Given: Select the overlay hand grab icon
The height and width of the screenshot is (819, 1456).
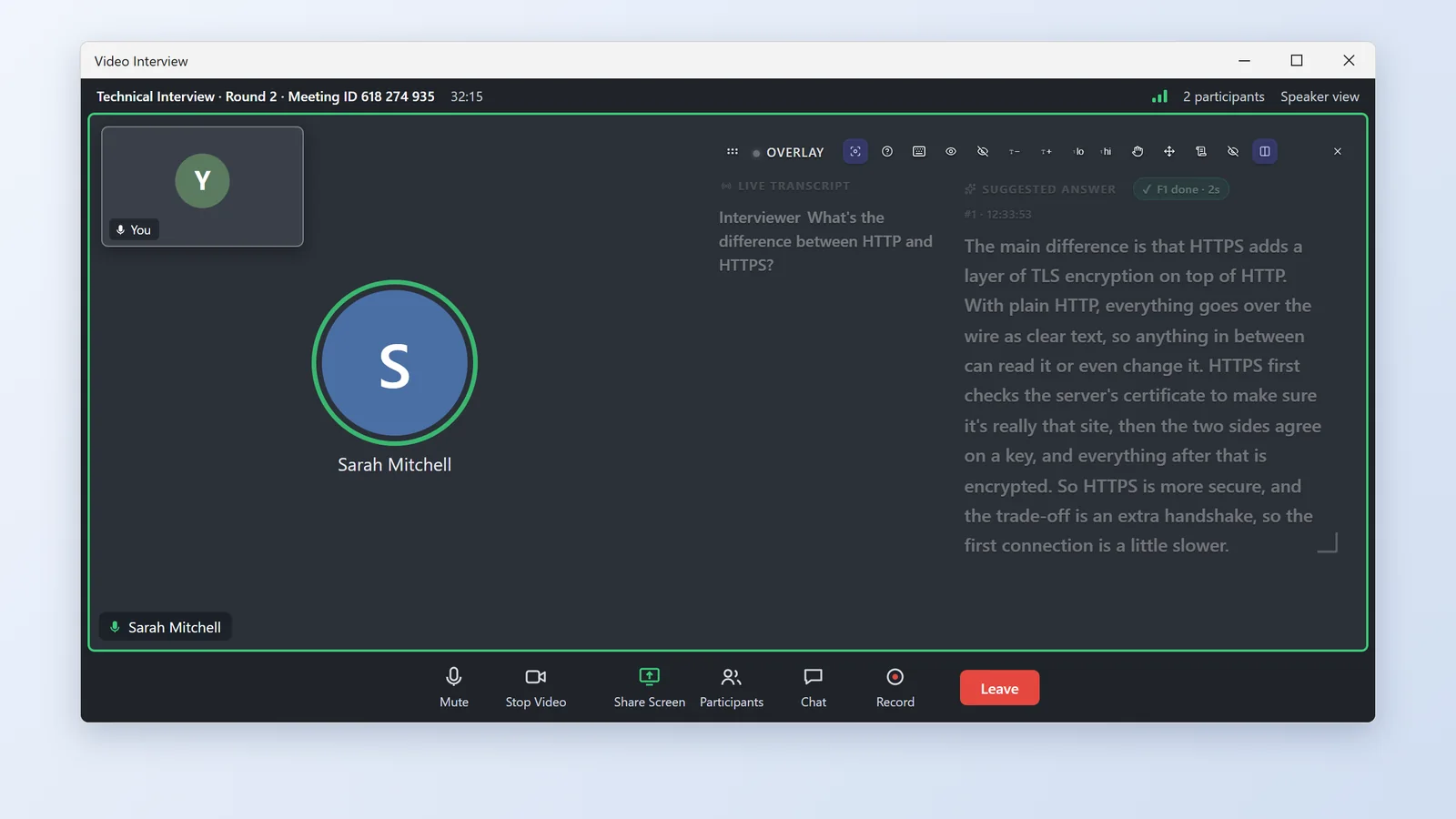Looking at the screenshot, I should coord(1137,152).
